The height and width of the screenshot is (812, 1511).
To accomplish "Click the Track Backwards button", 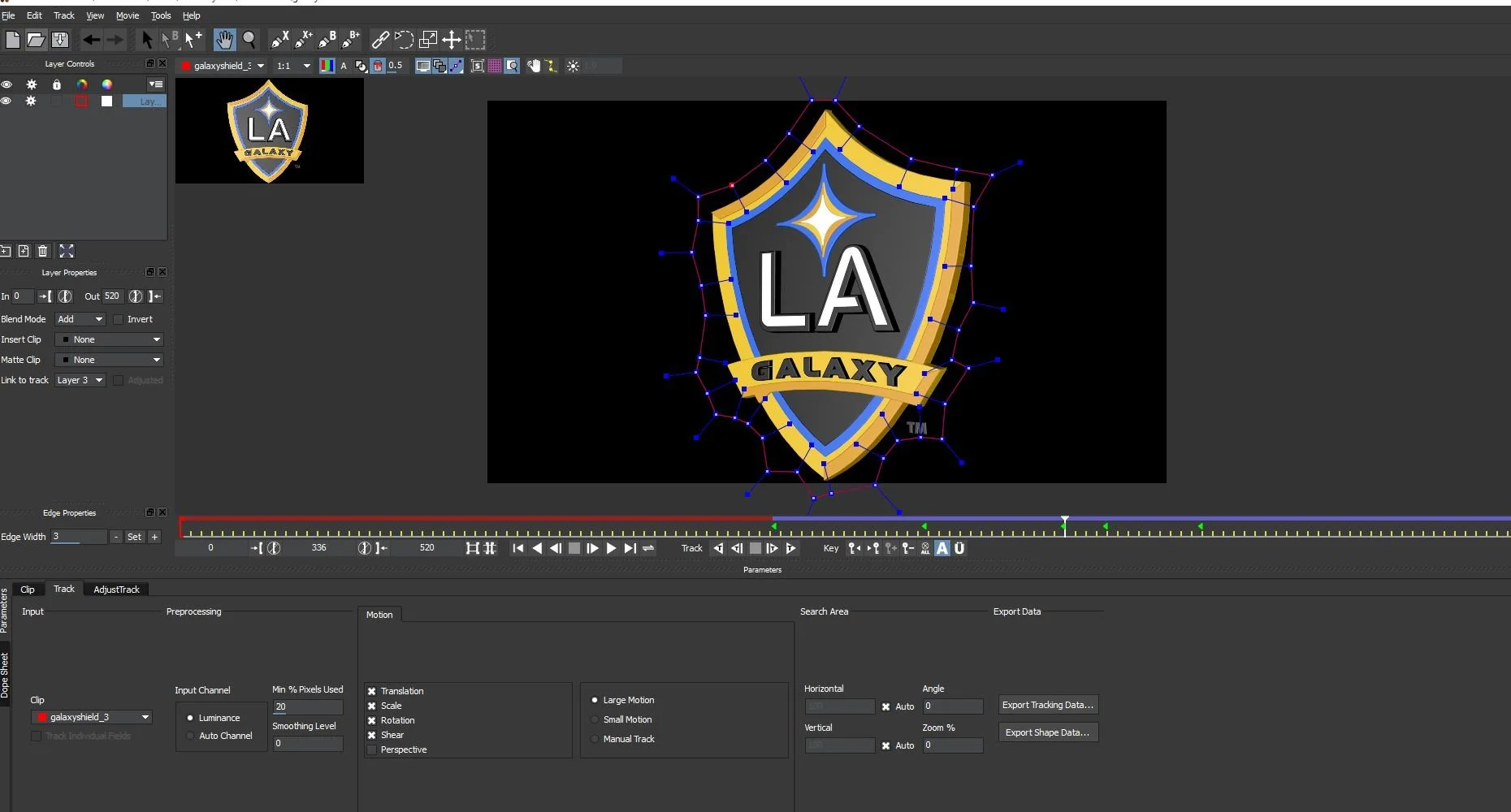I will tap(718, 548).
